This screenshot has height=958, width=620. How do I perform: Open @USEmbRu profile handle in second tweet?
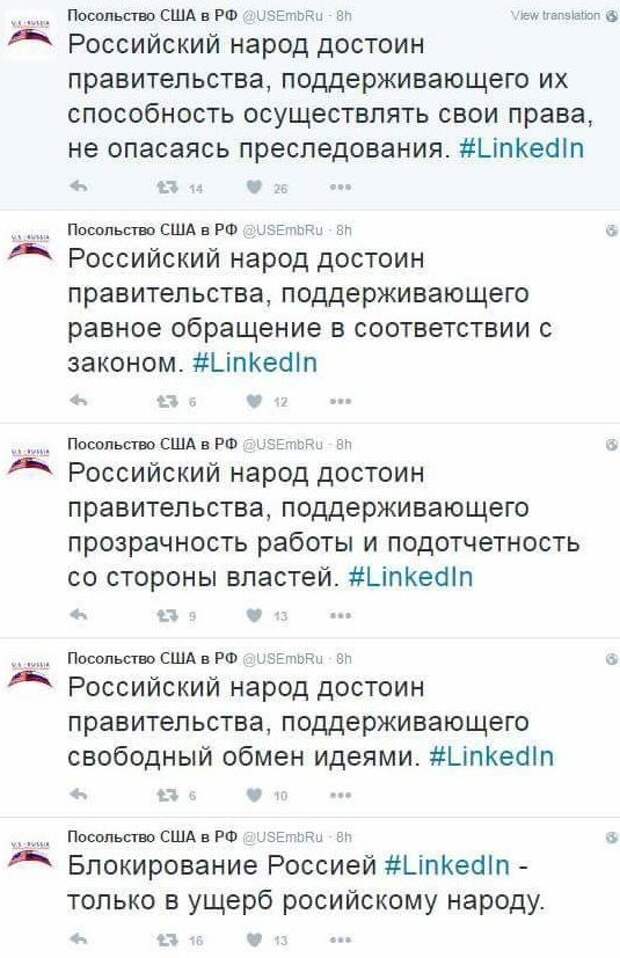pos(288,229)
